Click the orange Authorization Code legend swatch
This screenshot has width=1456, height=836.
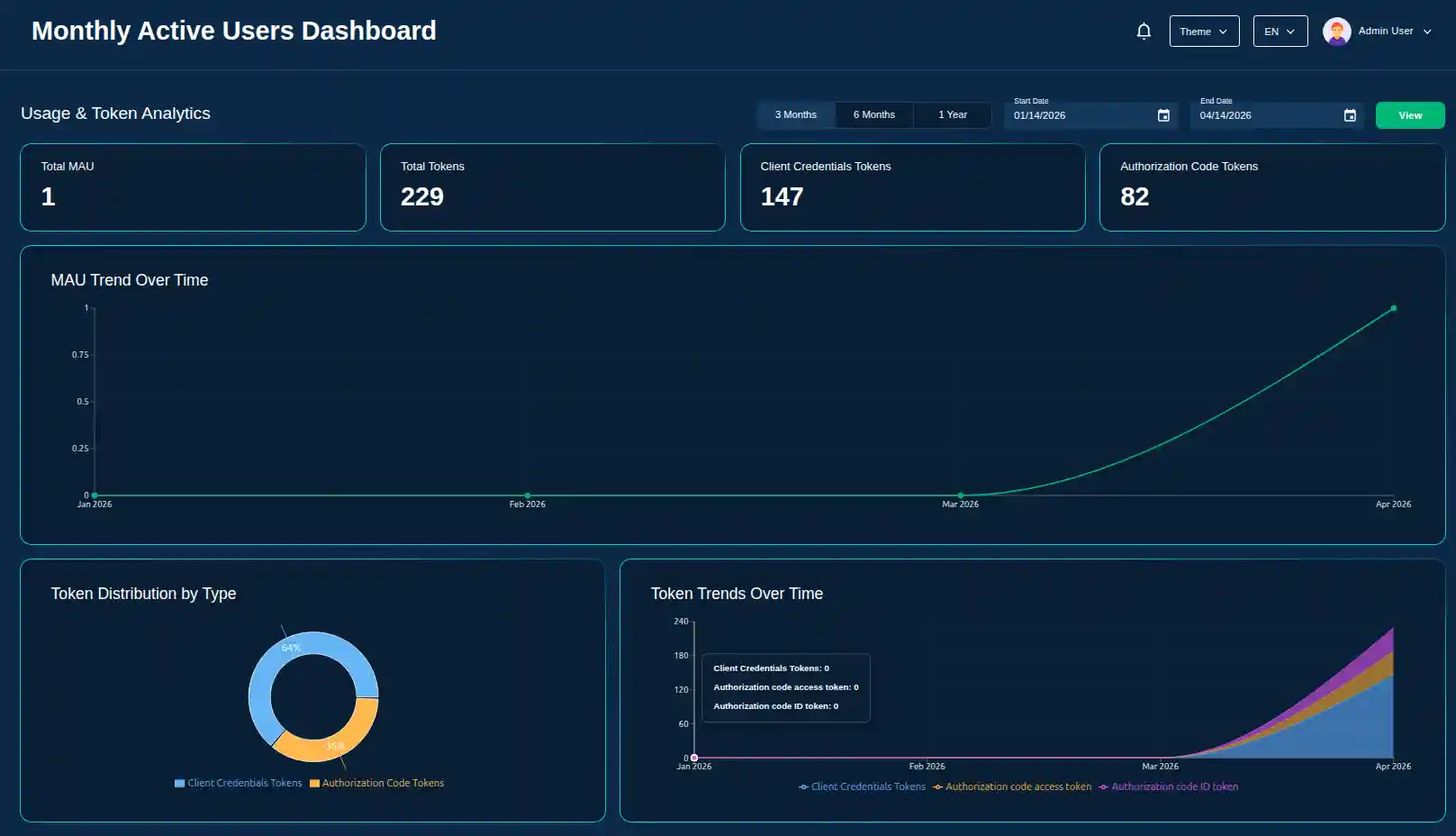pyautogui.click(x=314, y=784)
